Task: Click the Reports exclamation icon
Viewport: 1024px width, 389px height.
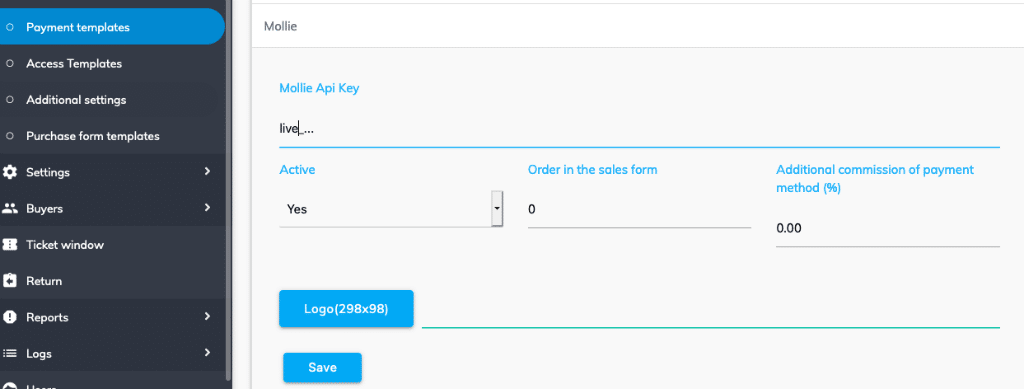Action: (x=10, y=317)
